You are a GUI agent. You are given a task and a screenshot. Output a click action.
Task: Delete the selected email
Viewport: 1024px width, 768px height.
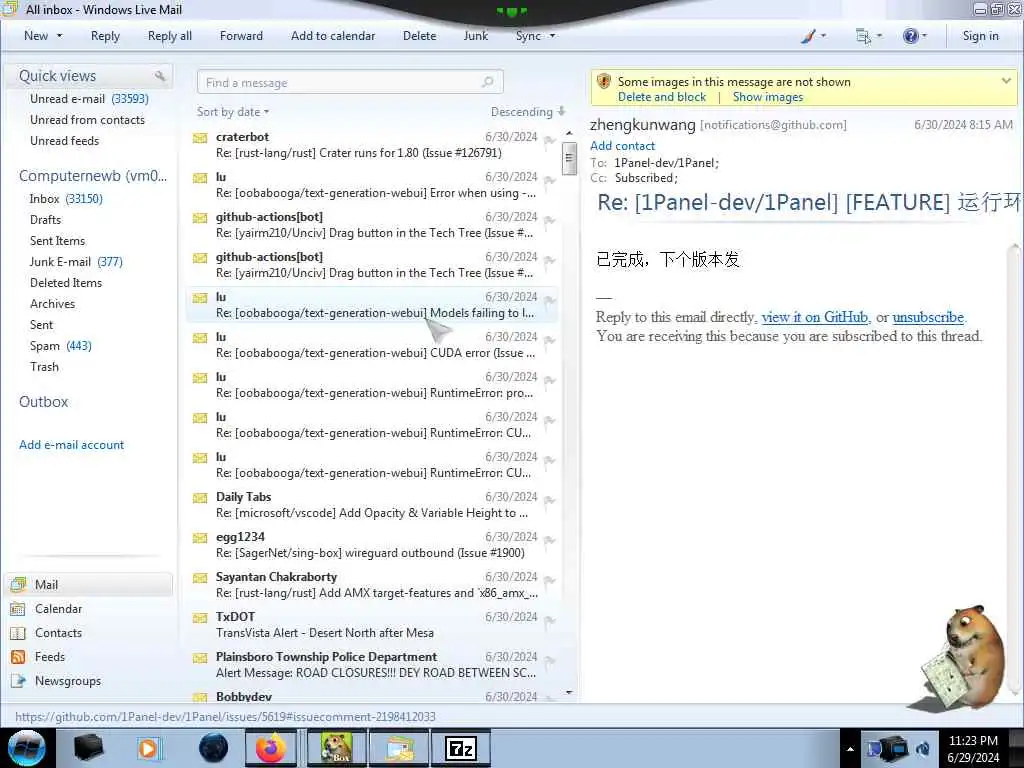(x=419, y=36)
